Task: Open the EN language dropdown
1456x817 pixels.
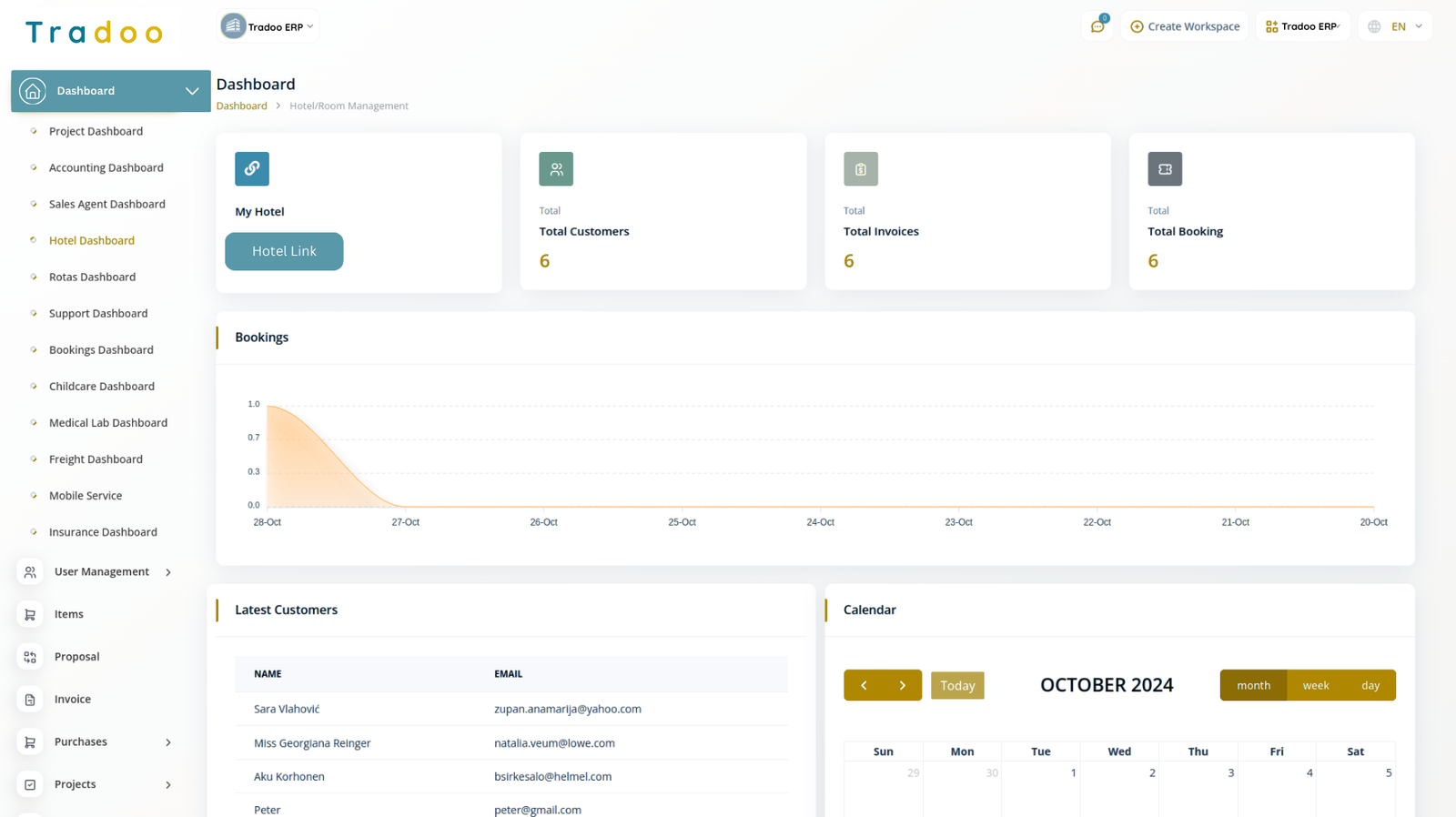Action: pos(1396,26)
